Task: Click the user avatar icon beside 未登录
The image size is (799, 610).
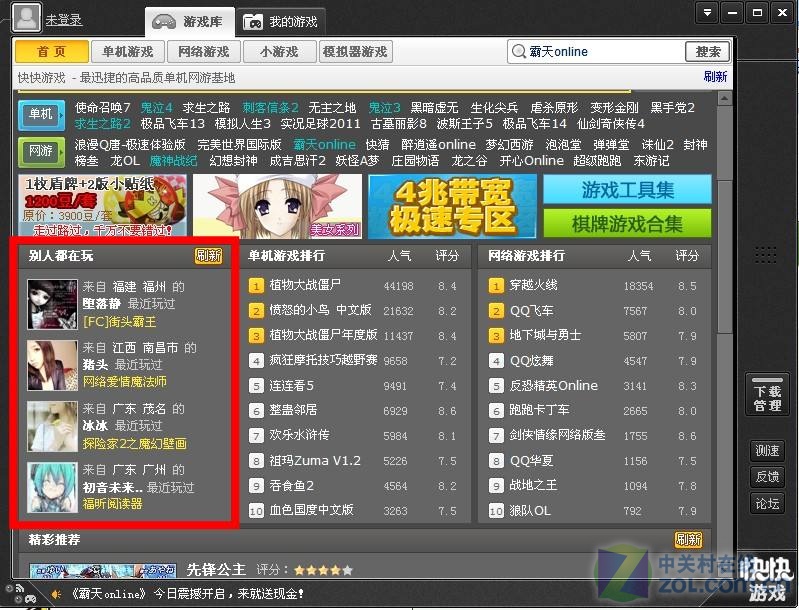Action: [x=26, y=17]
